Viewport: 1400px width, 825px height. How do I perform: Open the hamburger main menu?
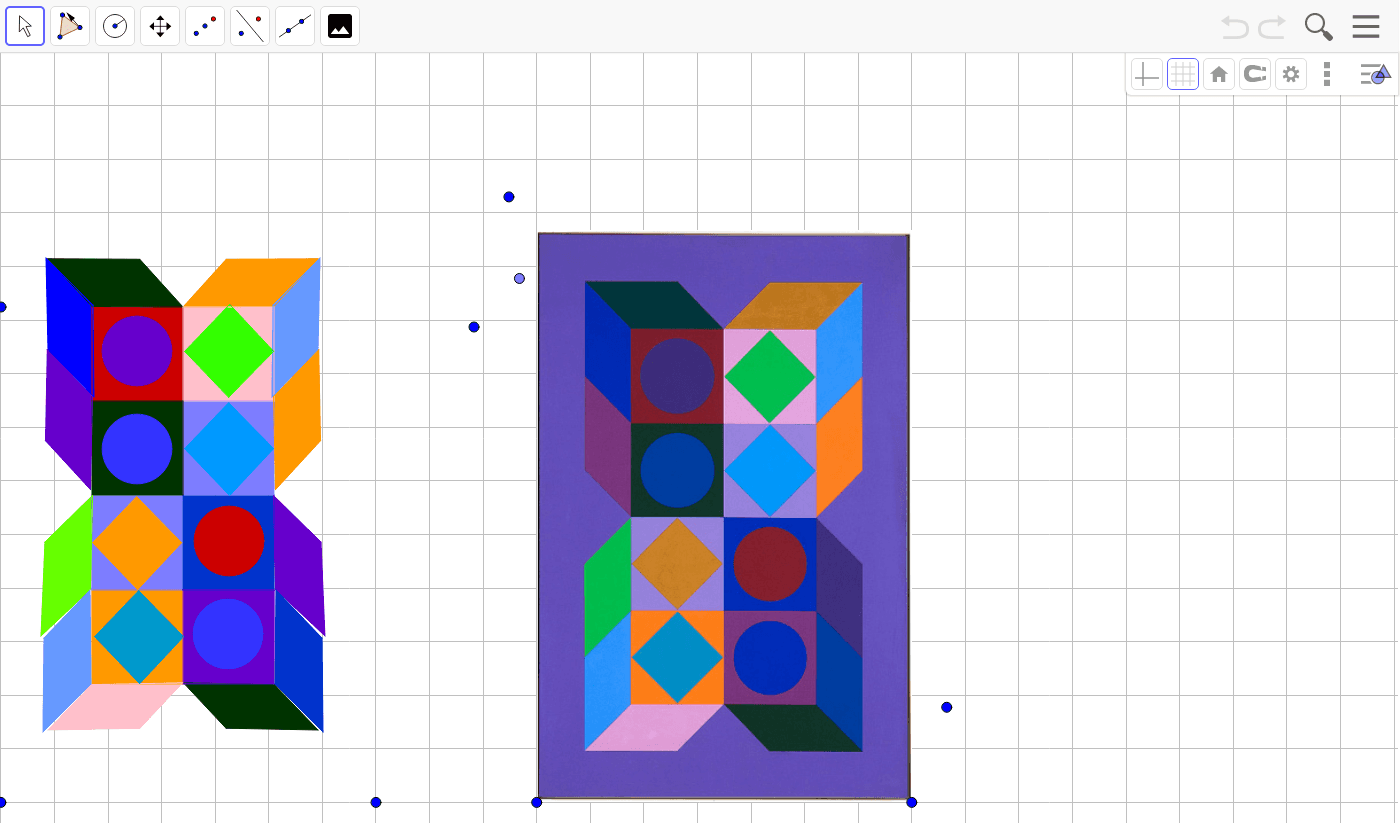[x=1366, y=27]
